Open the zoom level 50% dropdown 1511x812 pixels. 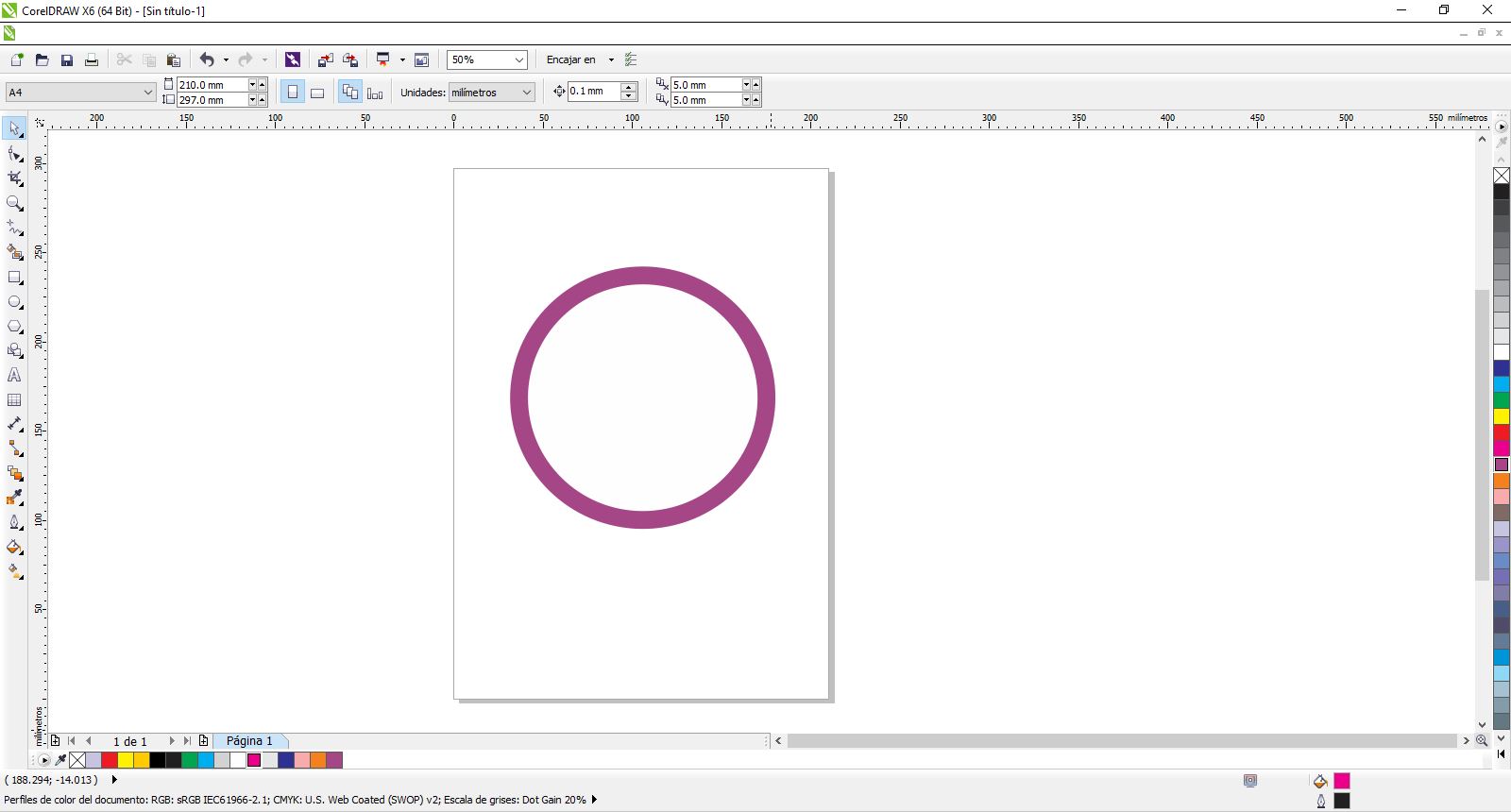tap(518, 60)
